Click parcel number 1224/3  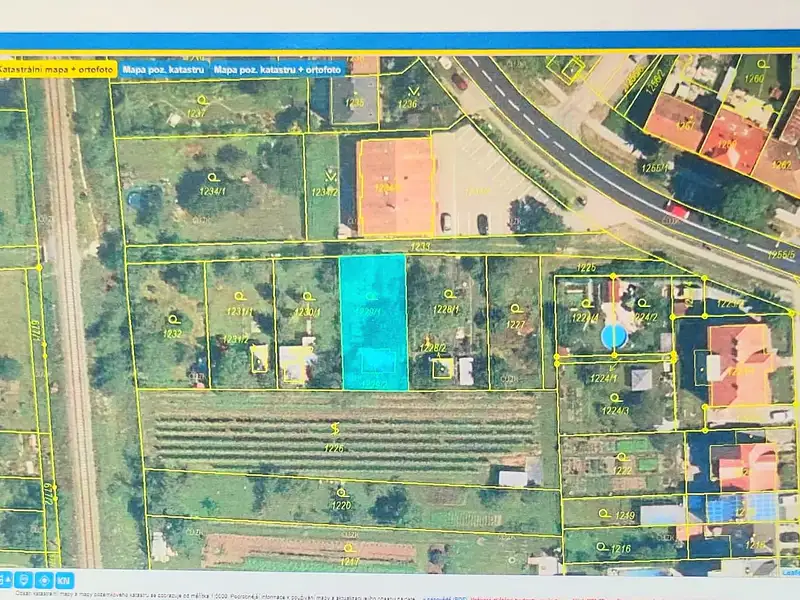click(x=615, y=410)
